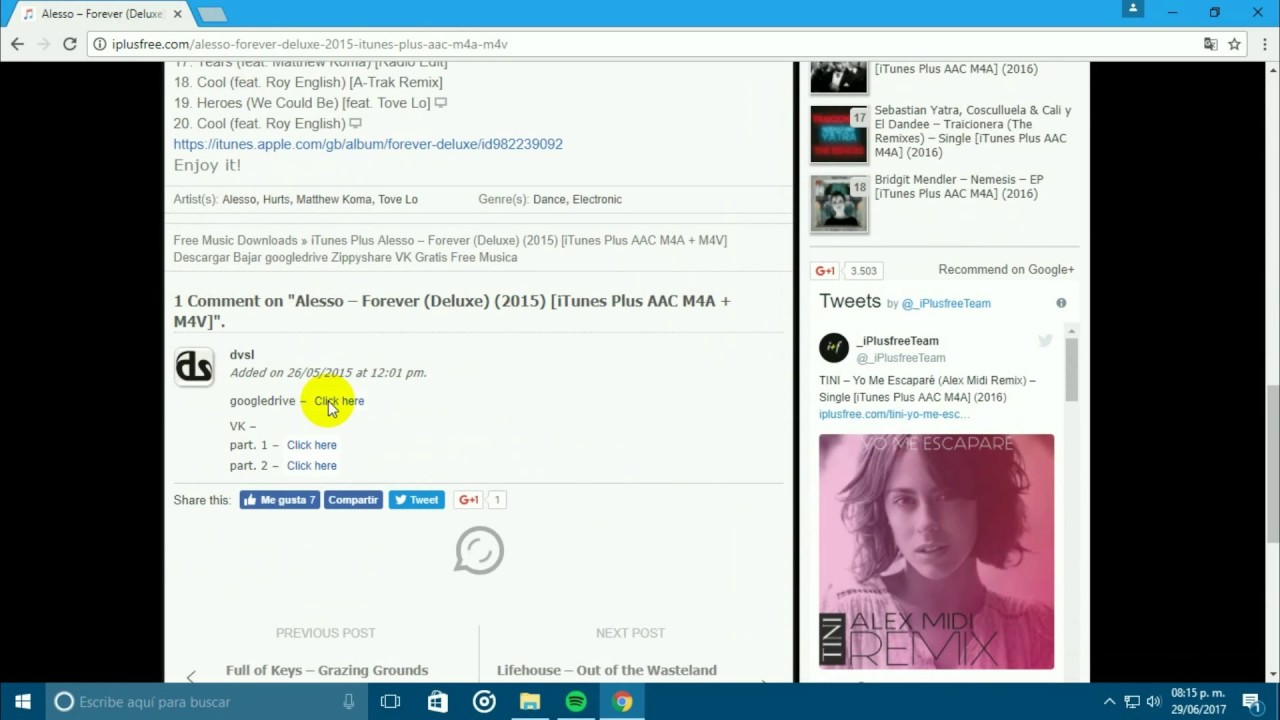Viewport: 1280px width, 720px height.
Task: Click the Twitter widget info icon
Action: [x=1061, y=303]
